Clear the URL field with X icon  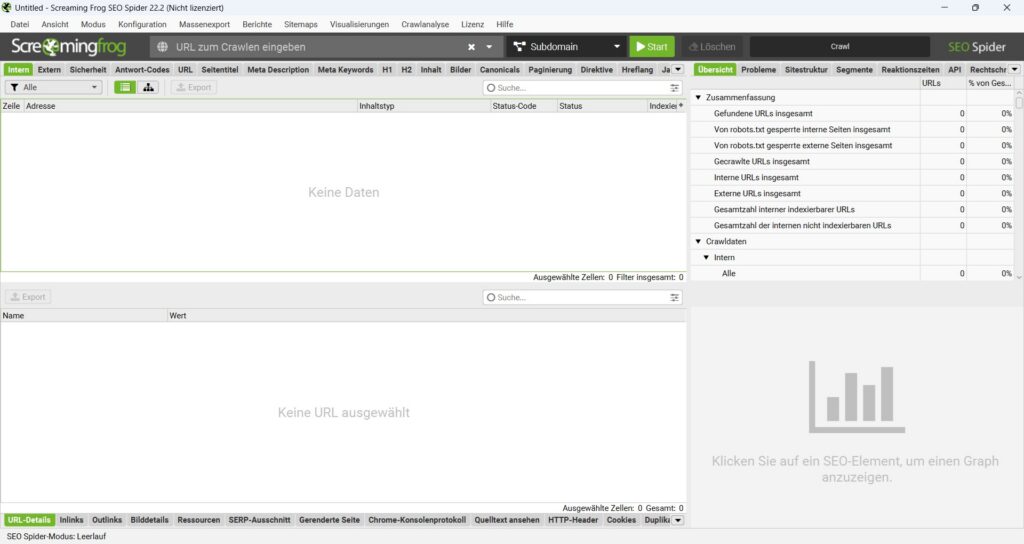[472, 47]
